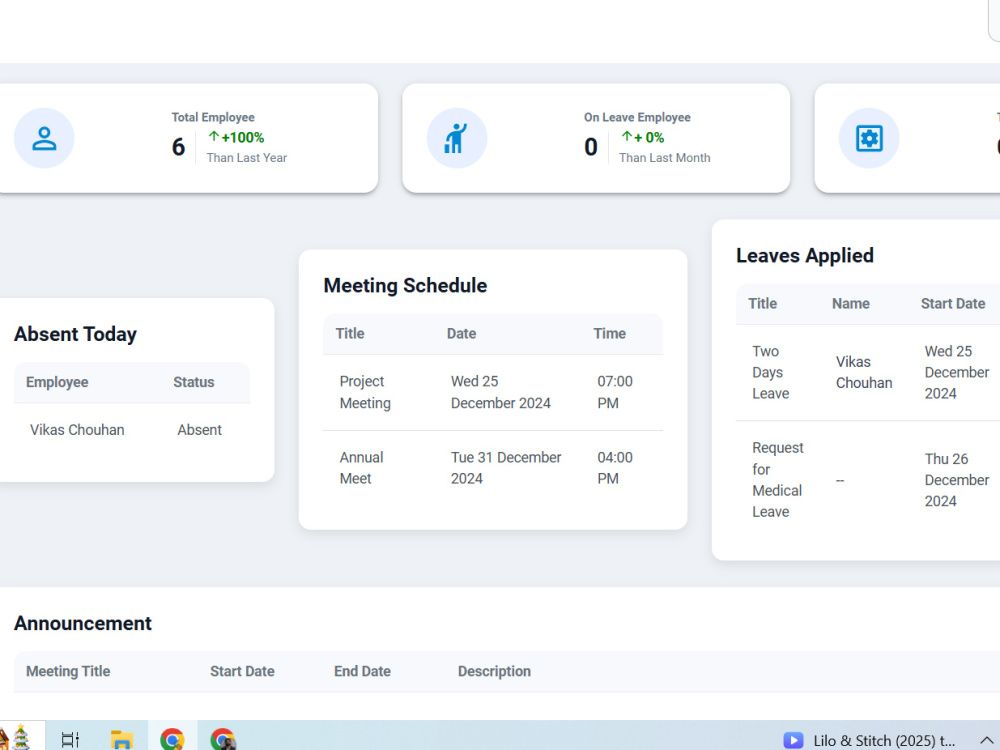The width and height of the screenshot is (1000, 750).
Task: Click the Total Employee count 6
Action: [x=179, y=147]
